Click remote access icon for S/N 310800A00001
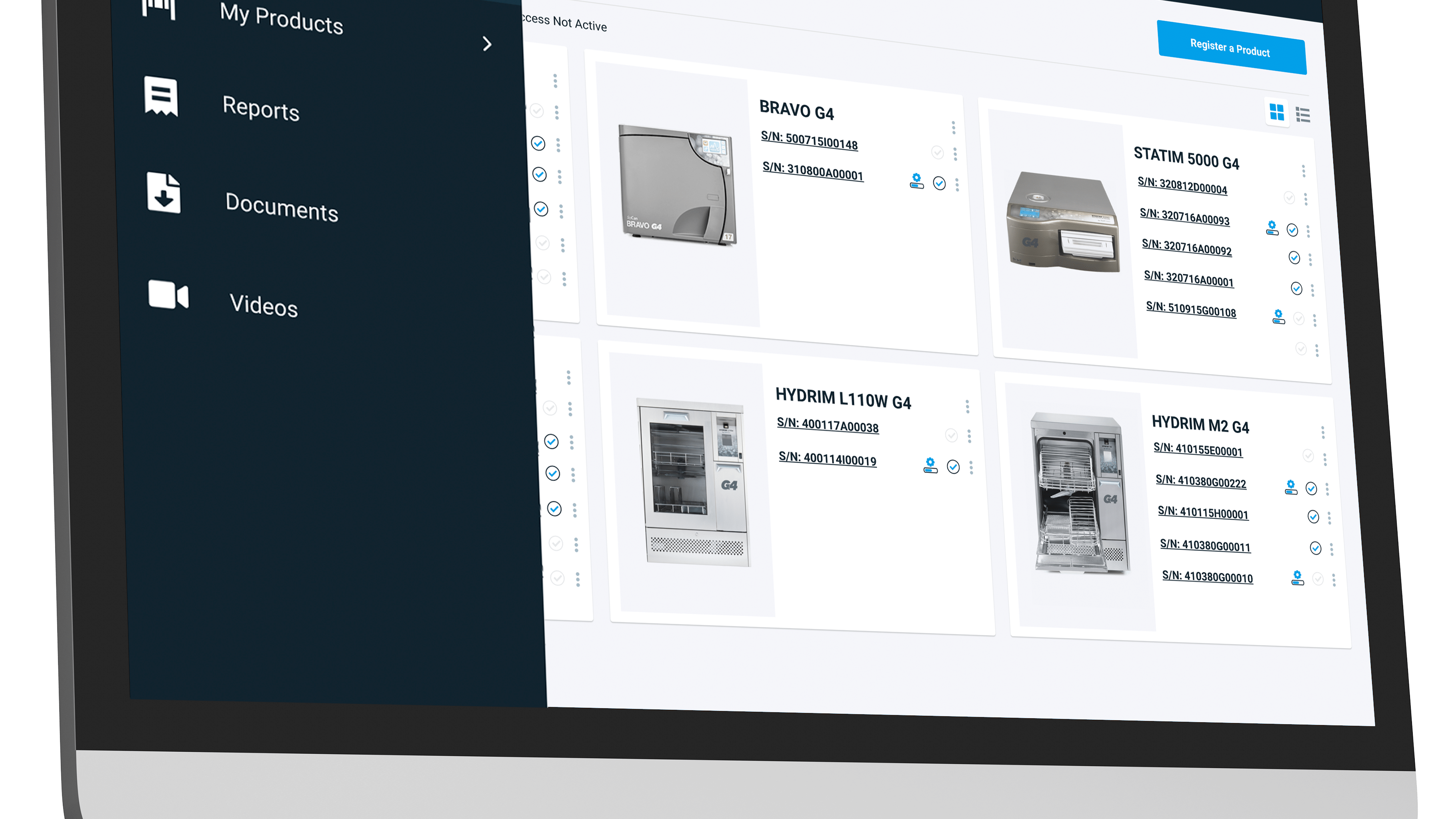This screenshot has height=819, width=1456. [x=917, y=181]
